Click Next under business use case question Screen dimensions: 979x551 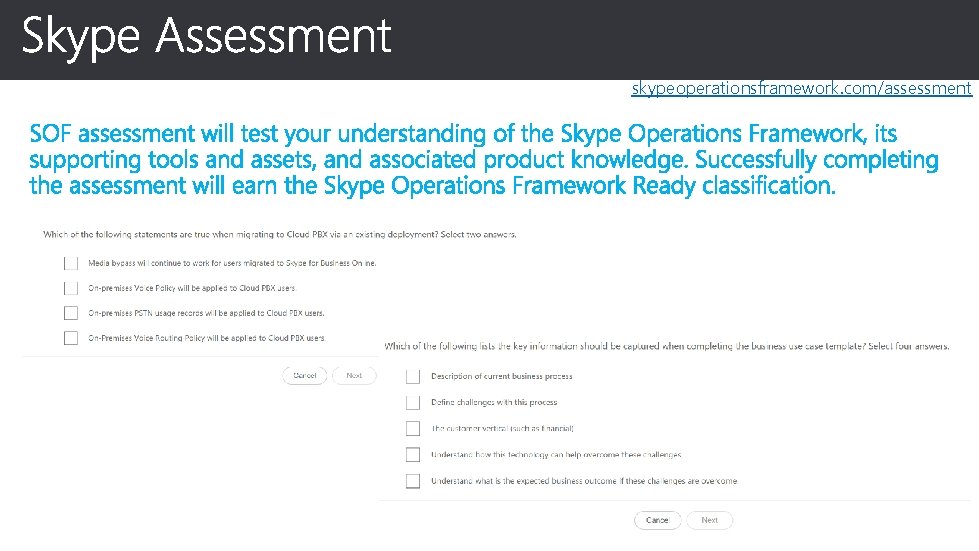(709, 520)
